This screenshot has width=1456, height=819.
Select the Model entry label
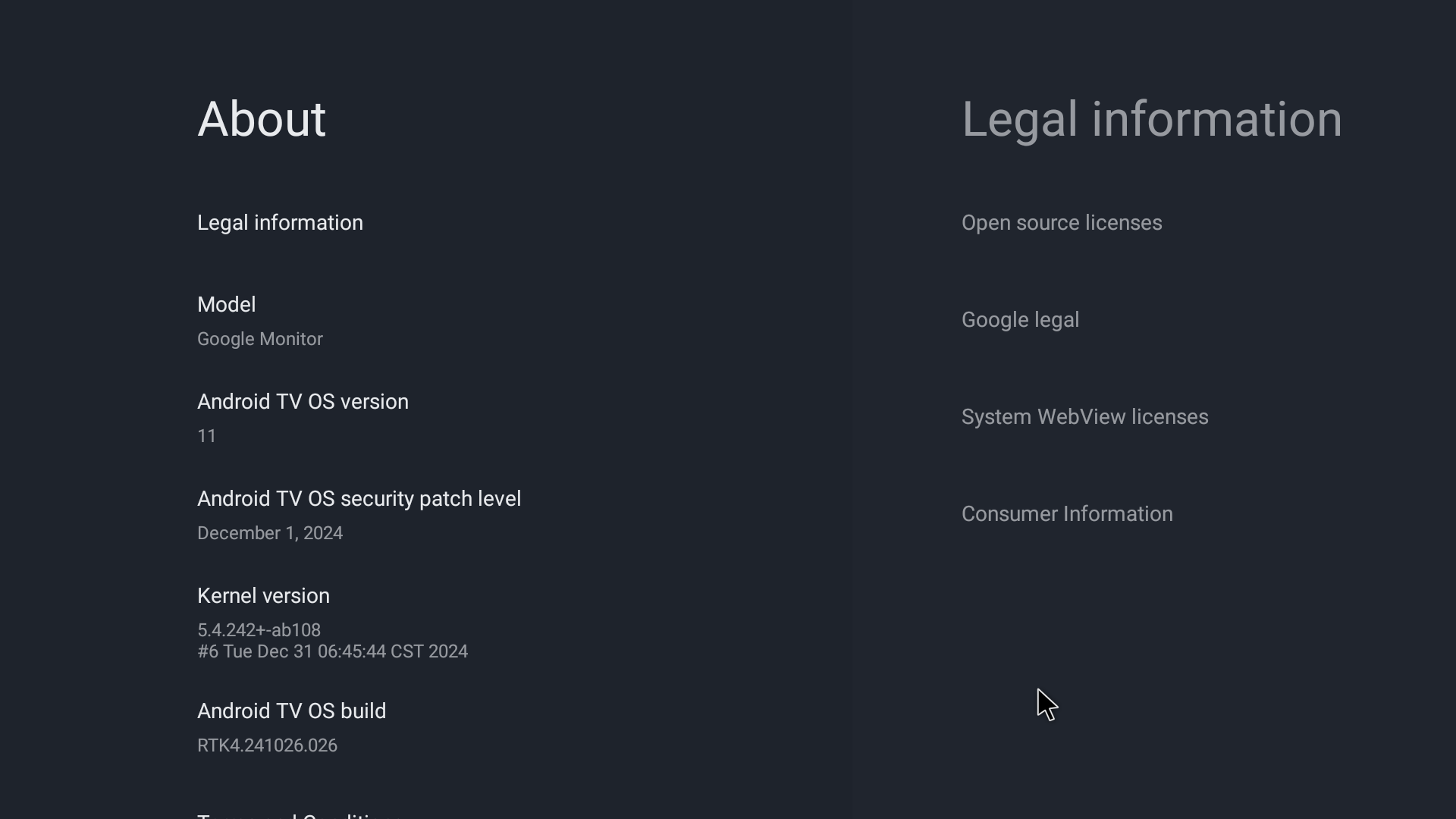coord(226,305)
